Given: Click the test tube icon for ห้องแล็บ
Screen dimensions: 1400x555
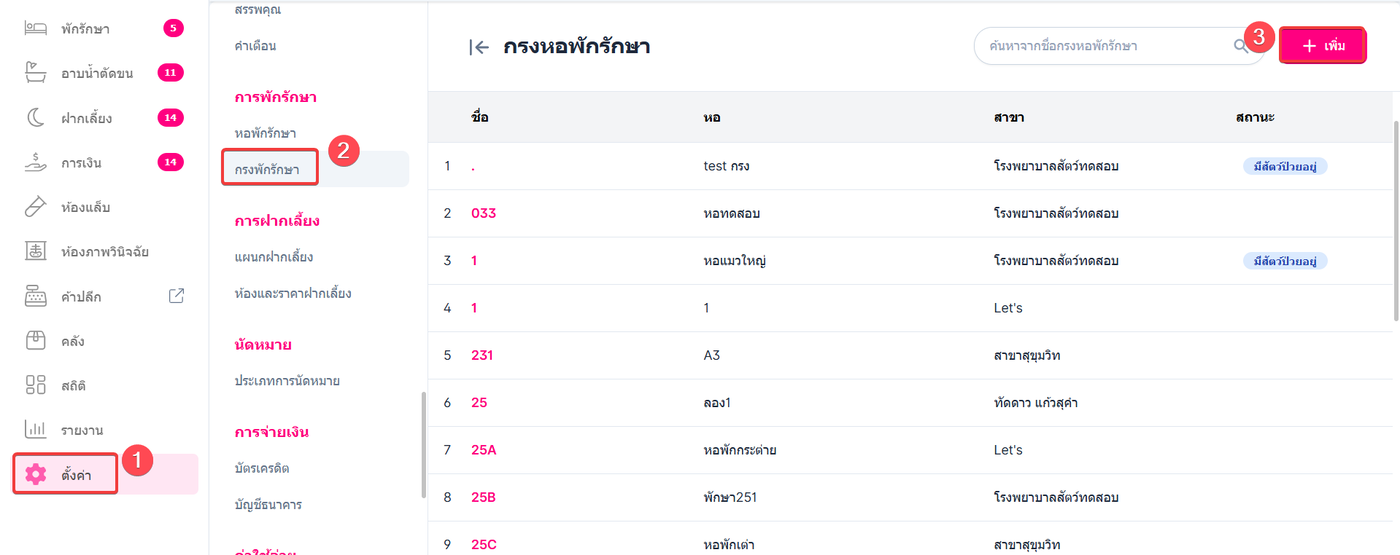Looking at the screenshot, I should [x=36, y=207].
